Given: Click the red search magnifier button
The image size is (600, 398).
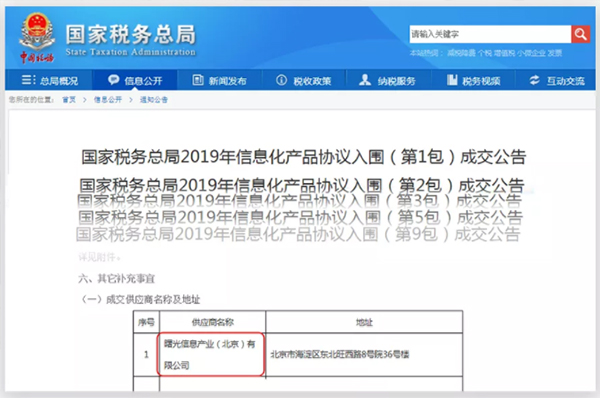Looking at the screenshot, I should [580, 34].
